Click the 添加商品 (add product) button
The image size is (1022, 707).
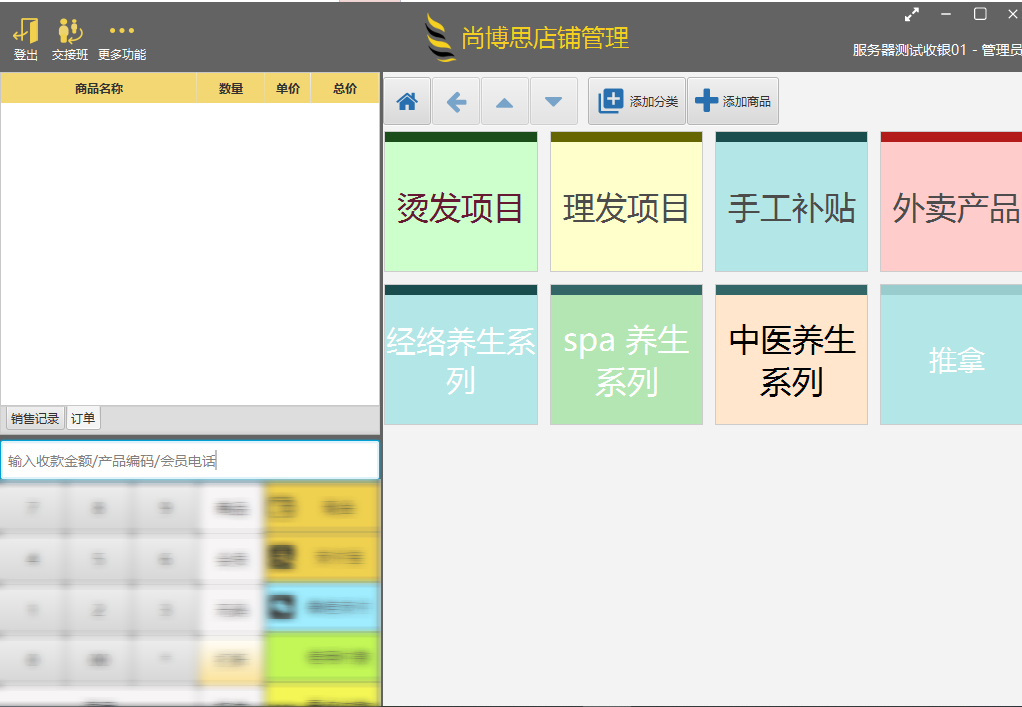(x=733, y=100)
